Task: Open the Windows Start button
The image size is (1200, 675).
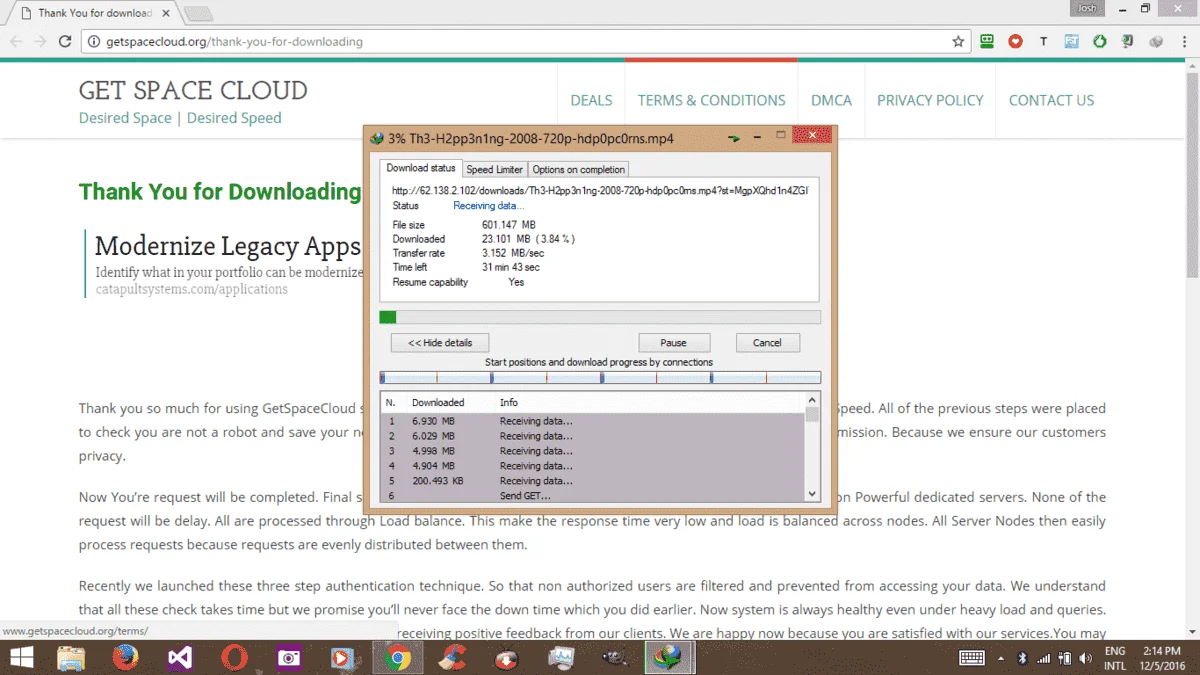Action: point(20,658)
